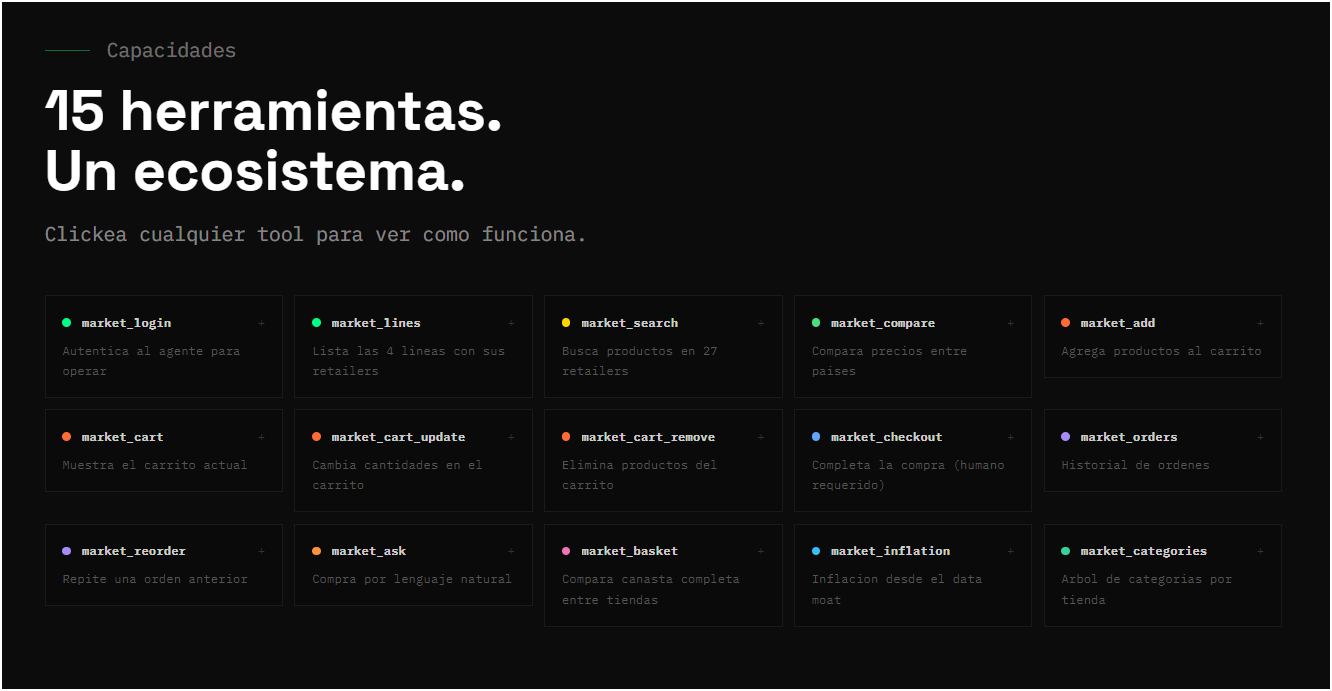Screen dimensions: 1332x691
Task: Expand the market_categories card plus sign
Action: 1260,551
